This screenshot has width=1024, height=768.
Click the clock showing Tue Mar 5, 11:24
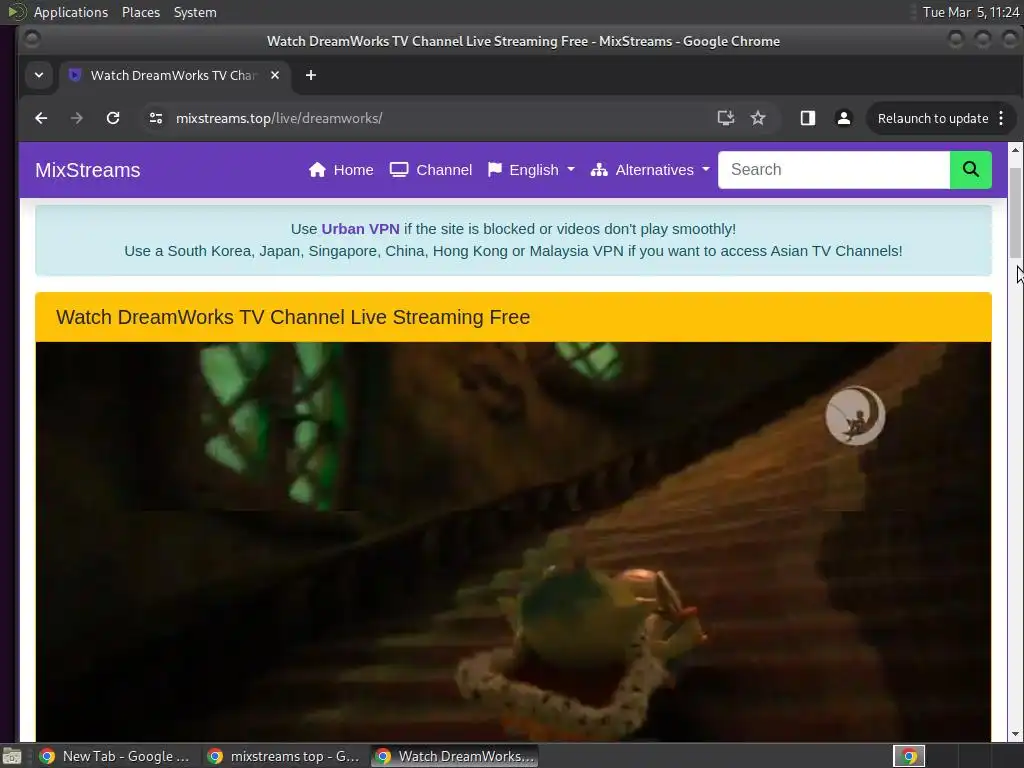click(970, 12)
